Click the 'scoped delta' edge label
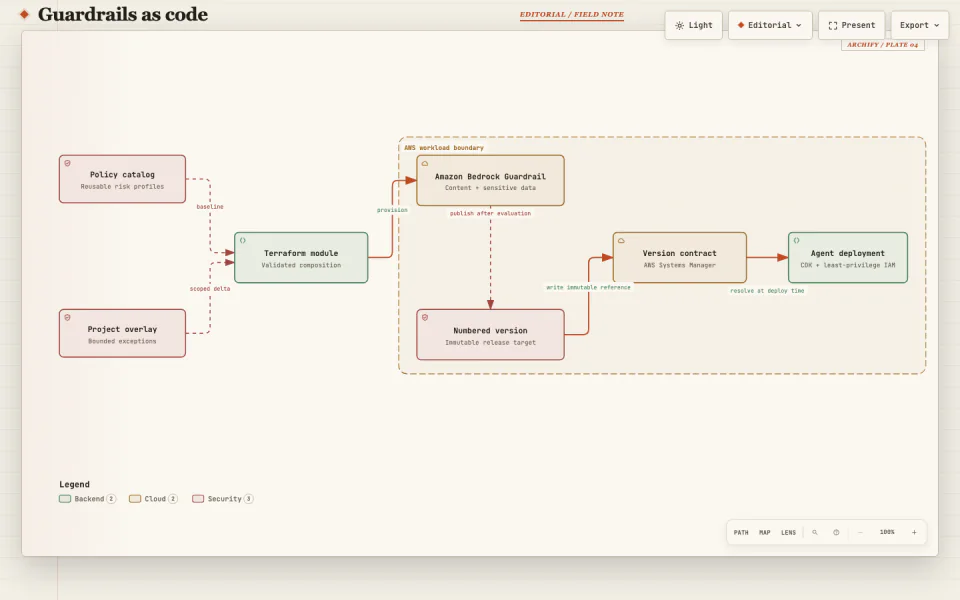Screen dimensions: 960x600 click(210, 289)
